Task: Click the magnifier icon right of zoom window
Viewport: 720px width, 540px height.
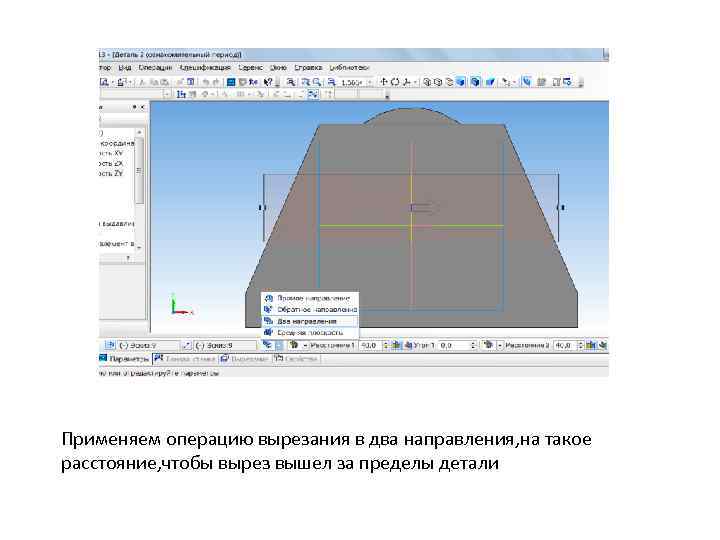Action: [x=317, y=82]
